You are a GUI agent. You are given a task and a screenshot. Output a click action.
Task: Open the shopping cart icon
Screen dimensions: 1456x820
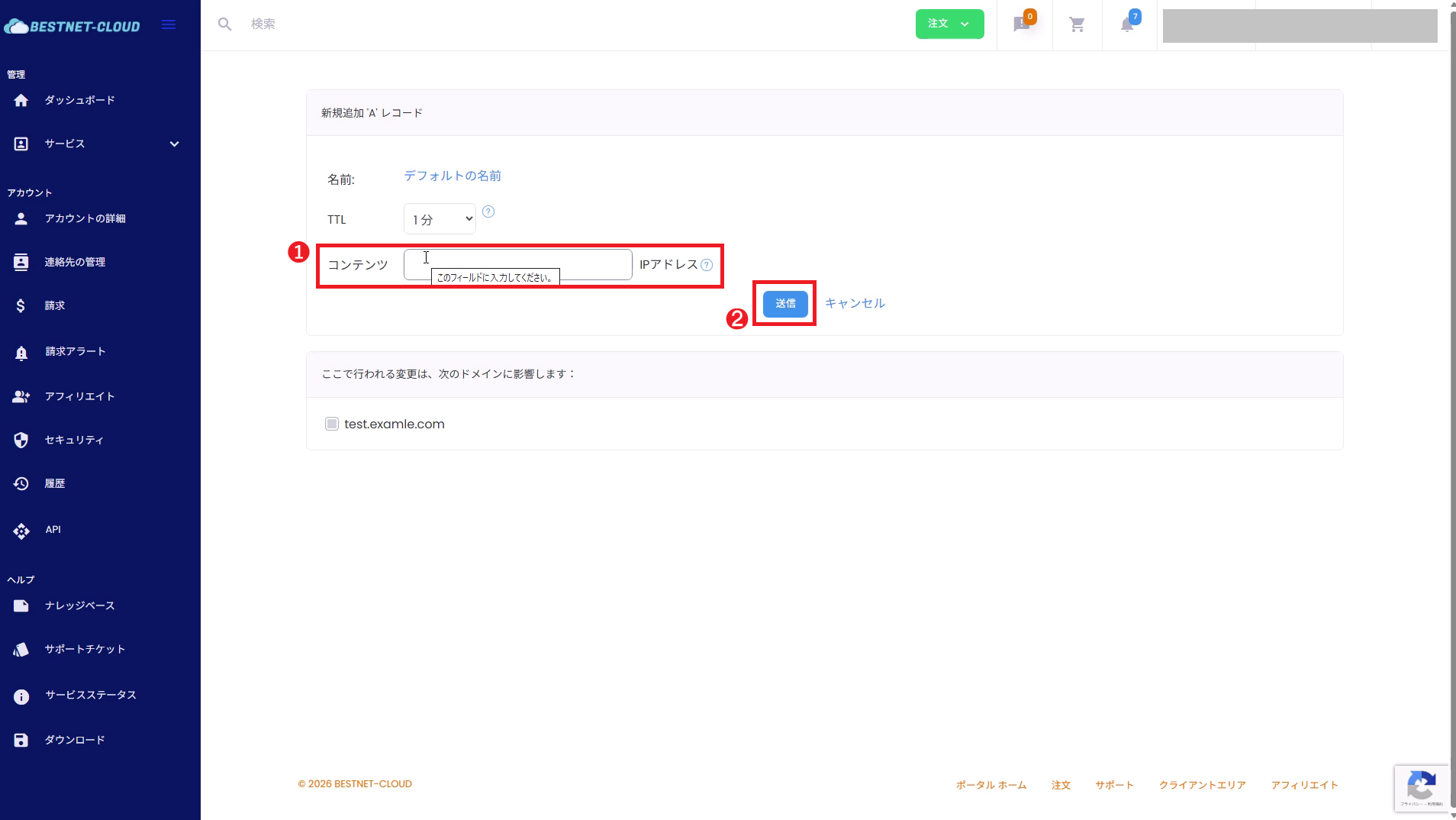point(1077,24)
